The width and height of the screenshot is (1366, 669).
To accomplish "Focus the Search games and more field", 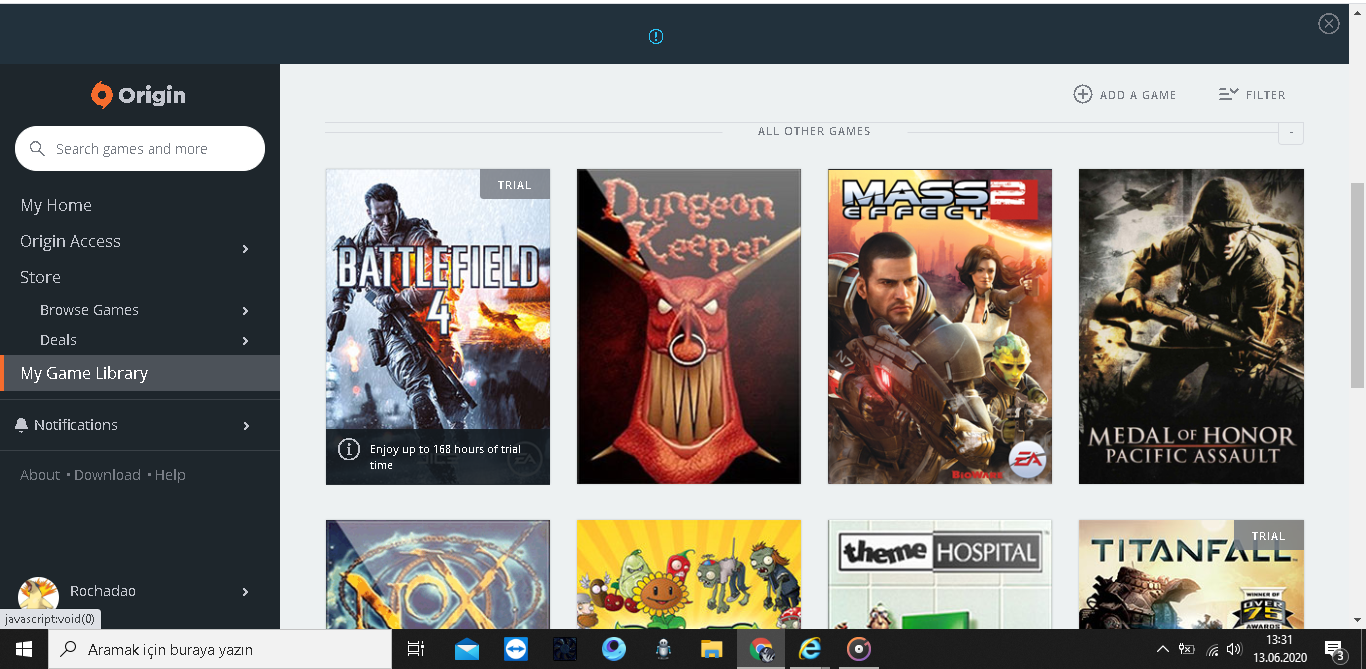I will point(140,149).
